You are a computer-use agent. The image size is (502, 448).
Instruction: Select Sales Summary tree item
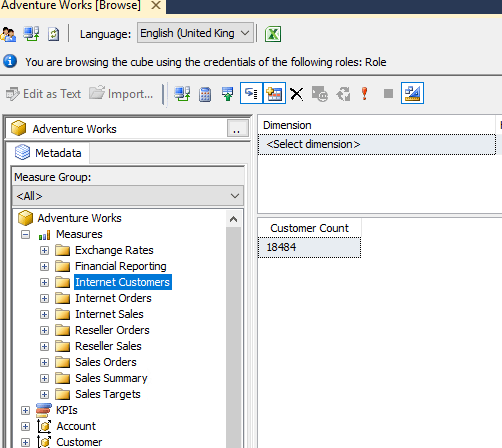(x=111, y=378)
